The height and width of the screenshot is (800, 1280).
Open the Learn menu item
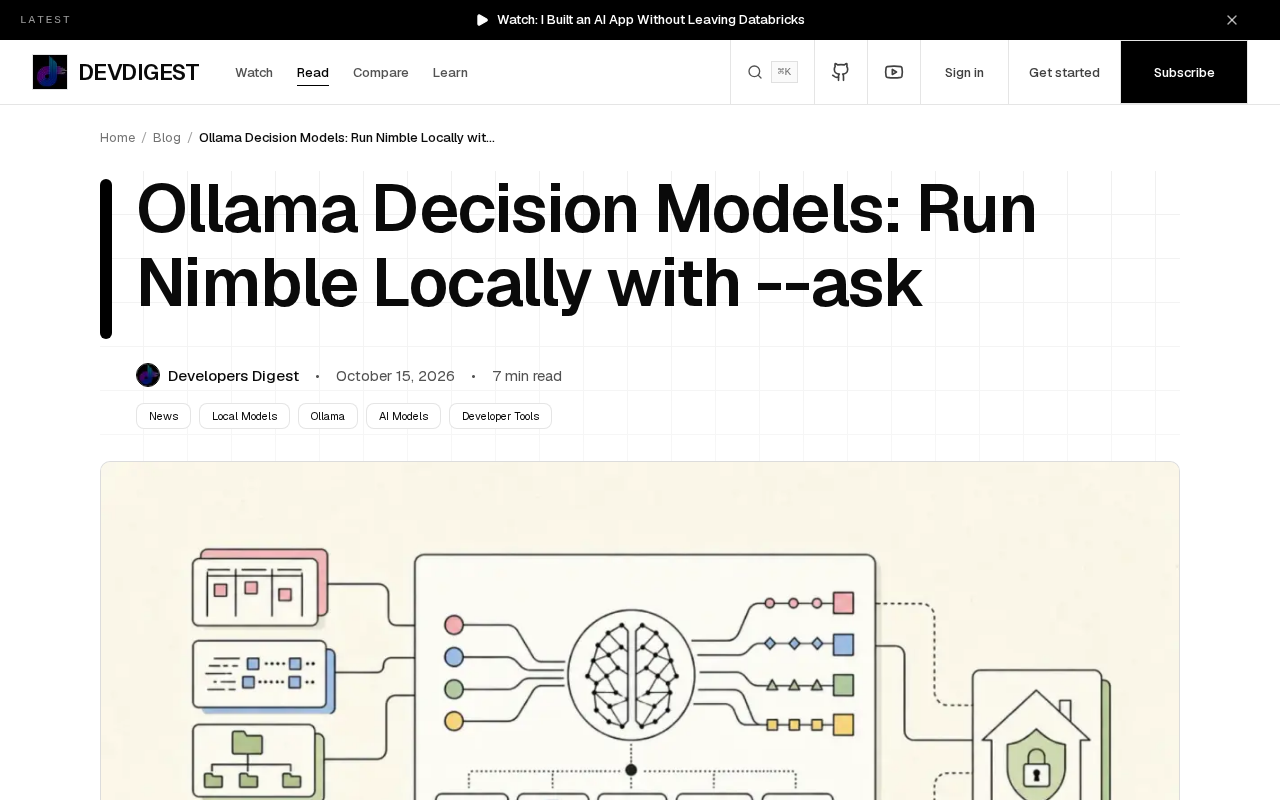coord(450,72)
